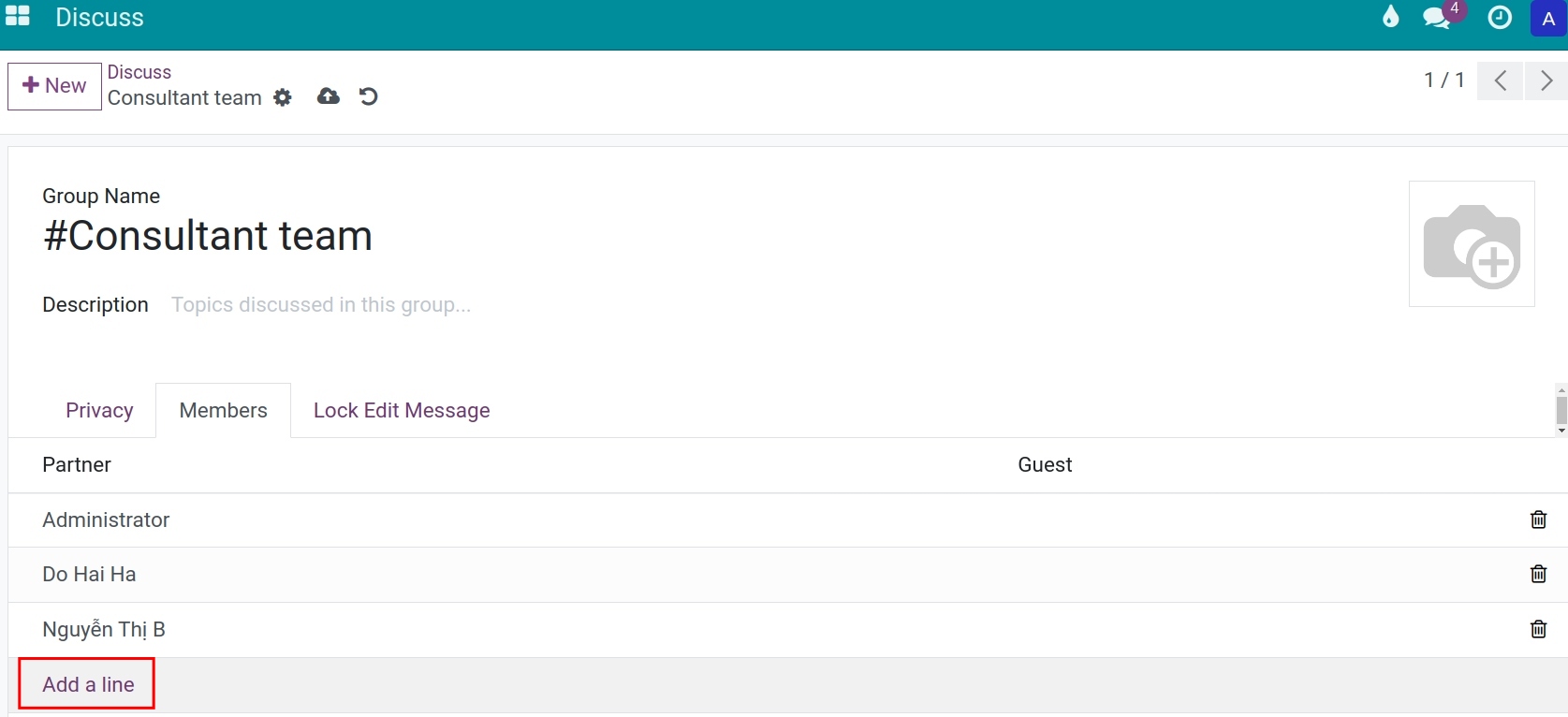Click the Discuss app title
The image size is (1568, 717).
tap(99, 18)
